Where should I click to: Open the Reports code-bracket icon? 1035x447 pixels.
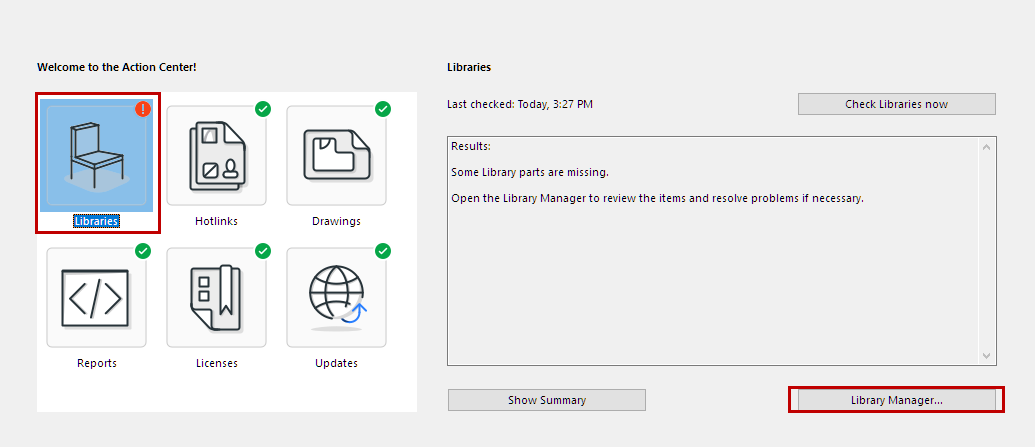pos(96,297)
